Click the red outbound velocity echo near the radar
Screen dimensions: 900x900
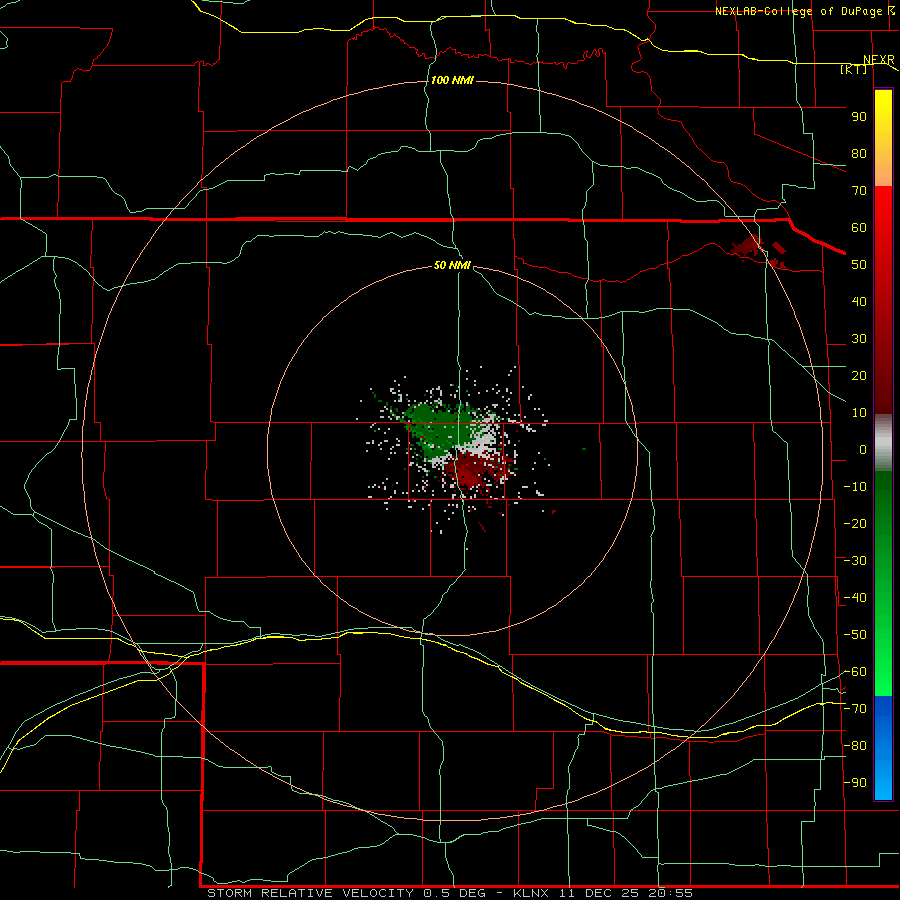pos(475,468)
